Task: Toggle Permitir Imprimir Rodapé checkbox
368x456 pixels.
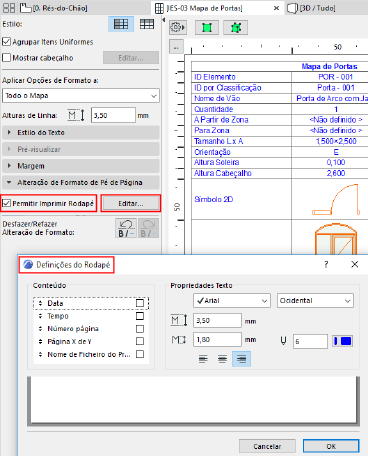Action: point(6,203)
